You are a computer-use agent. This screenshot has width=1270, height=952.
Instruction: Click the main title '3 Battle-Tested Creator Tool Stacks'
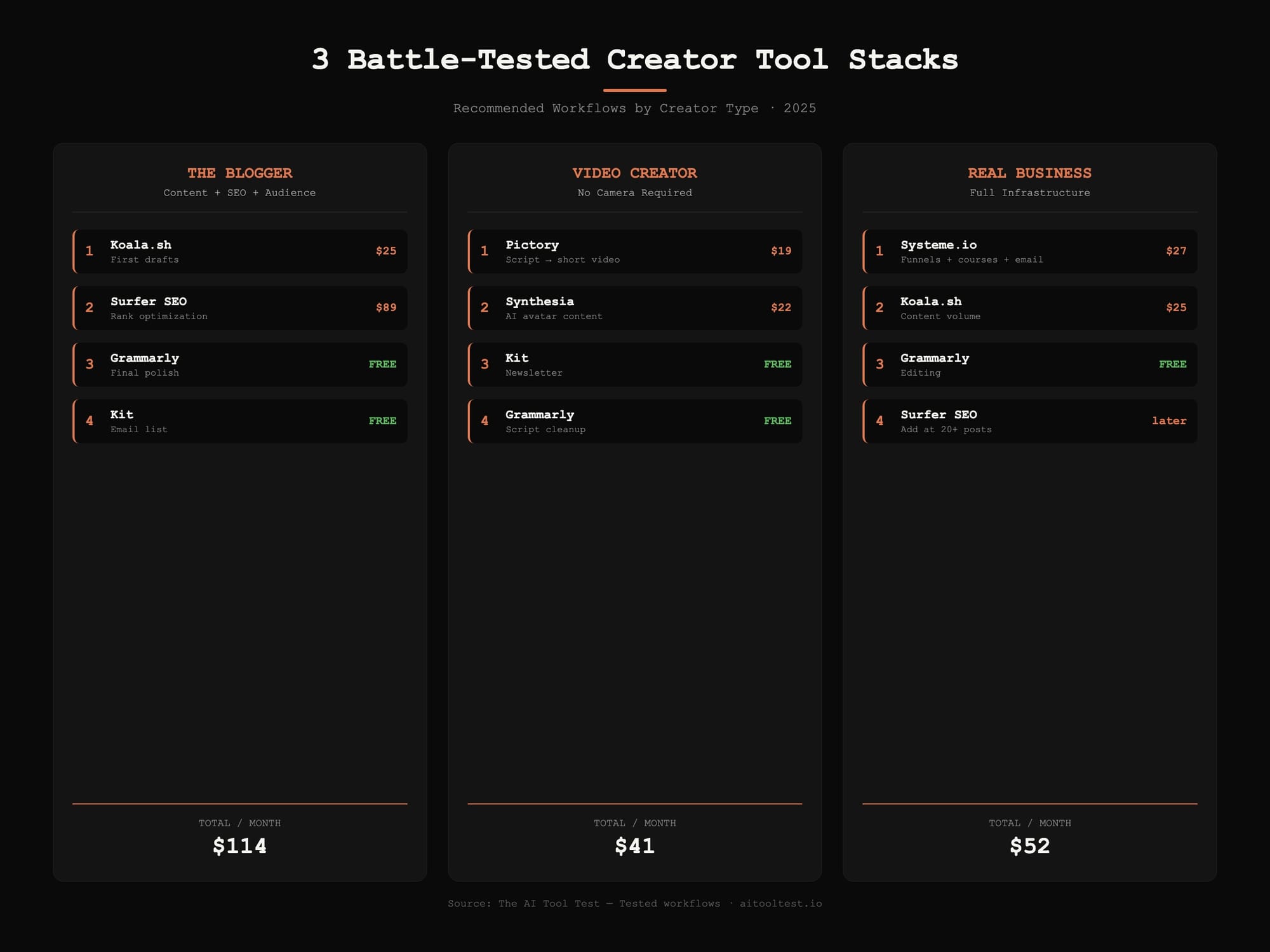click(635, 60)
